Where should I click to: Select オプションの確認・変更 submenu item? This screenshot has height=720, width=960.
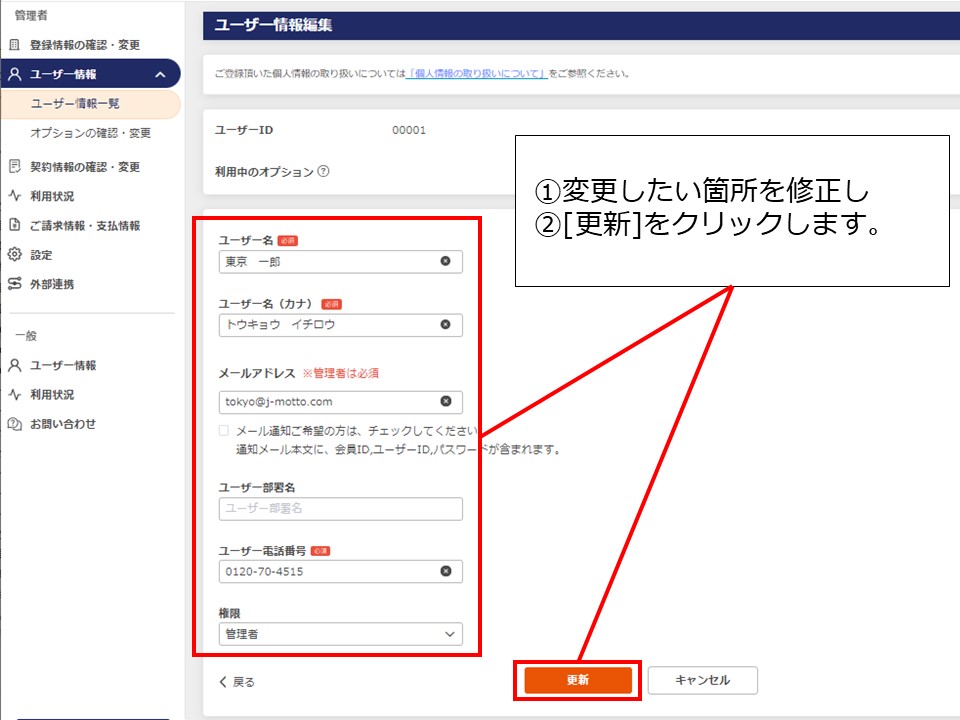(90, 133)
